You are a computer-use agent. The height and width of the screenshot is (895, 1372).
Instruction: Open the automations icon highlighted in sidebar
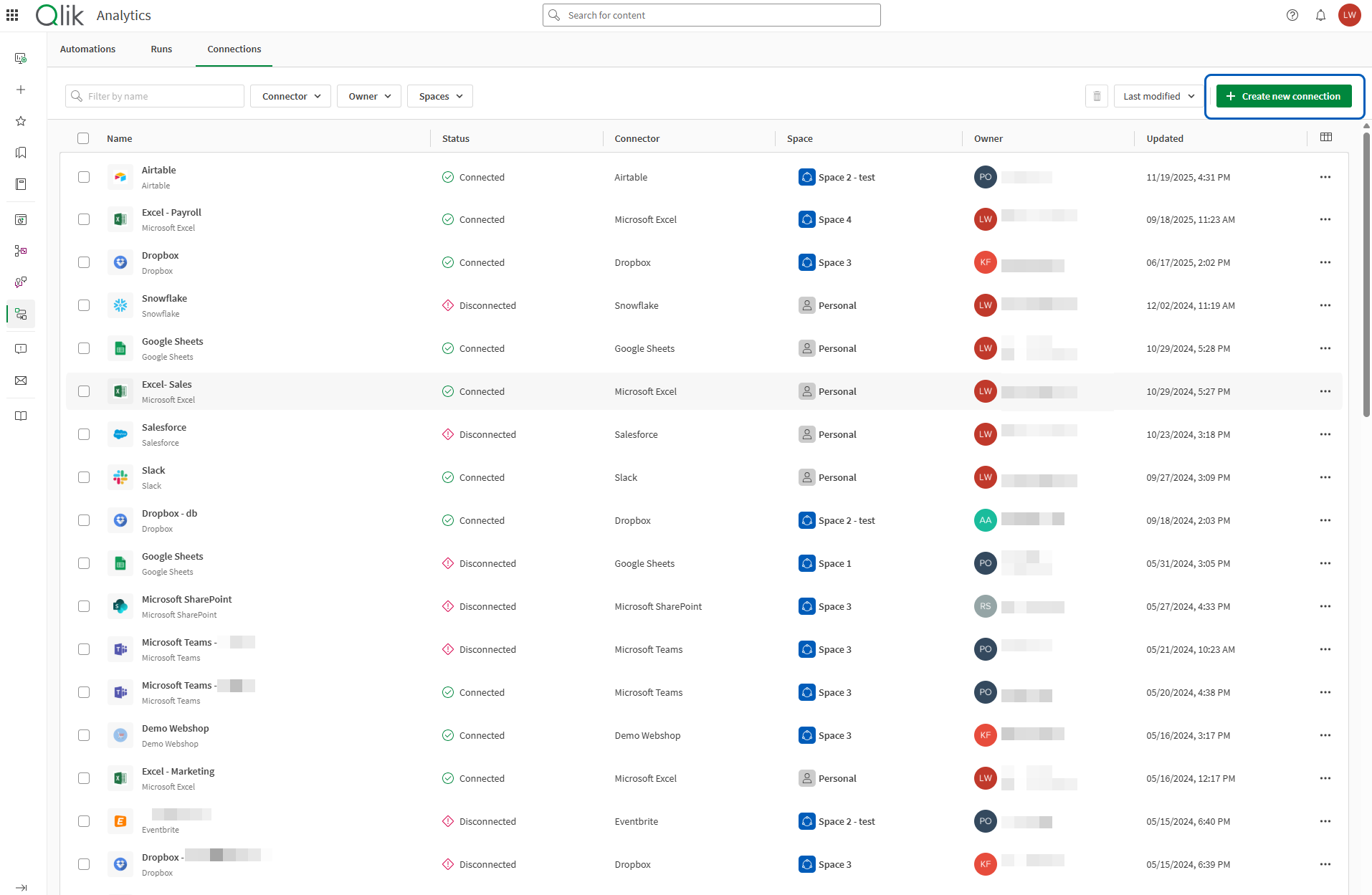(x=21, y=314)
